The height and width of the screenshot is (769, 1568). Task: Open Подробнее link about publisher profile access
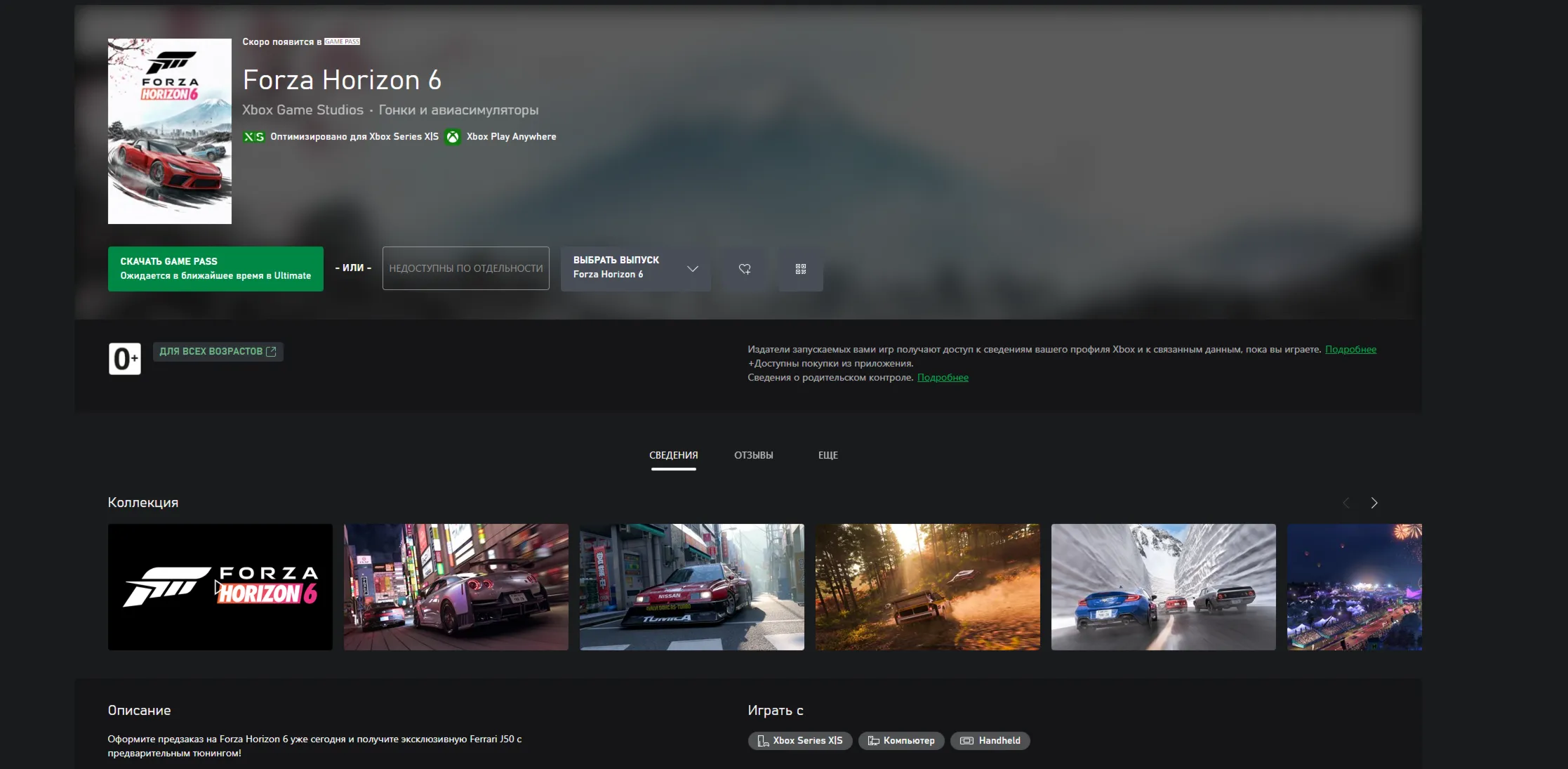(x=1350, y=350)
